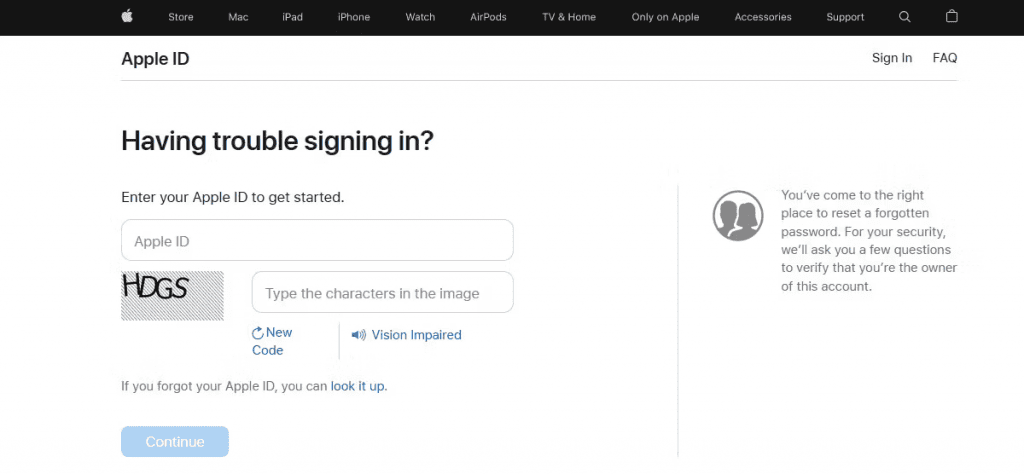
Task: Click the New Code refresh icon
Action: [258, 333]
